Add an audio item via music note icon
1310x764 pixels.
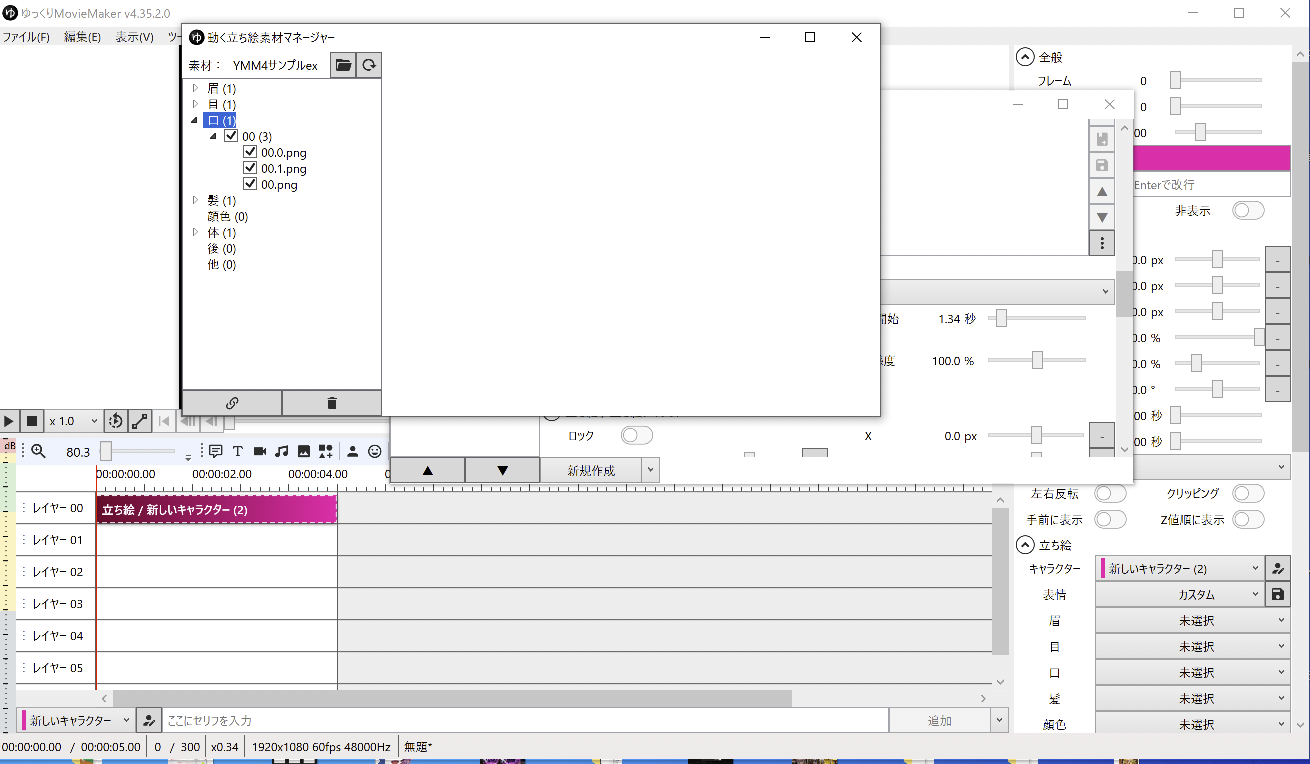point(282,451)
